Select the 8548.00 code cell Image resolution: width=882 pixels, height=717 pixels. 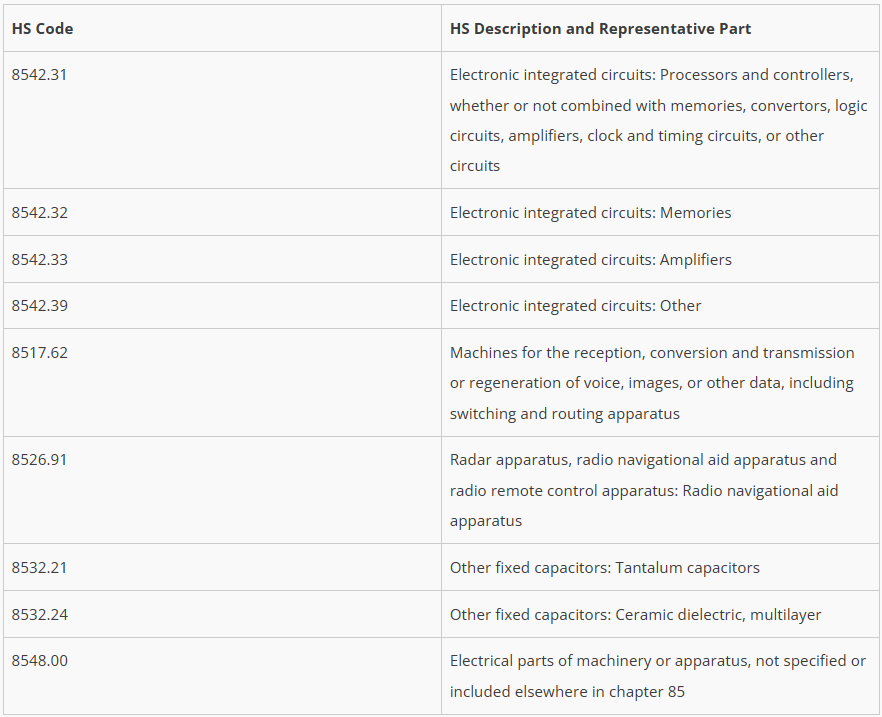point(40,661)
